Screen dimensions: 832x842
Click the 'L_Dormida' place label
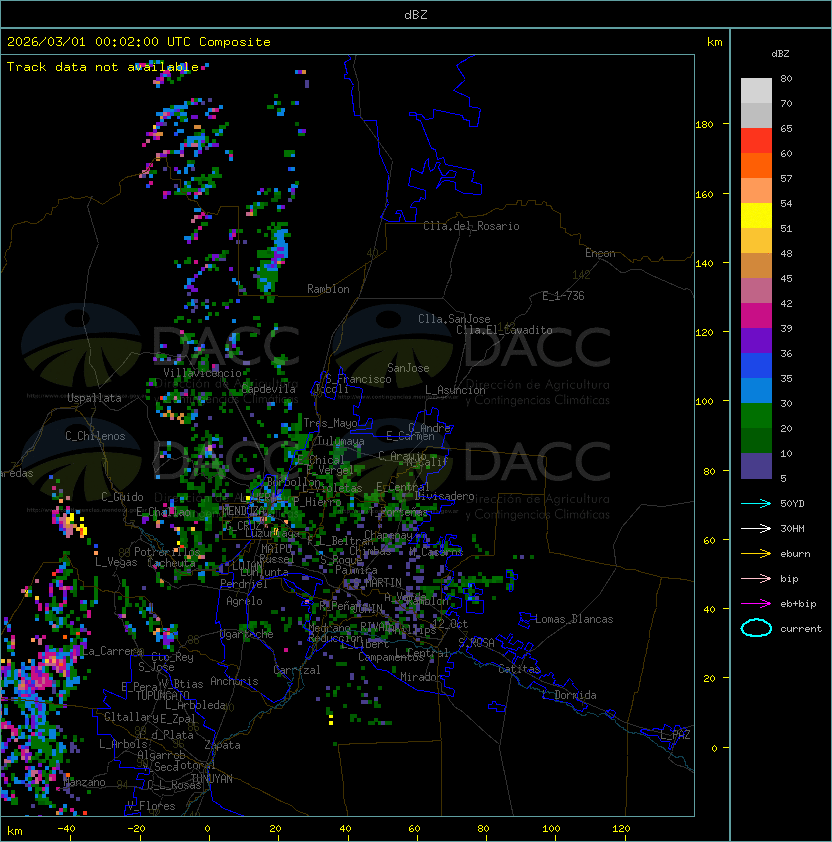(x=569, y=695)
